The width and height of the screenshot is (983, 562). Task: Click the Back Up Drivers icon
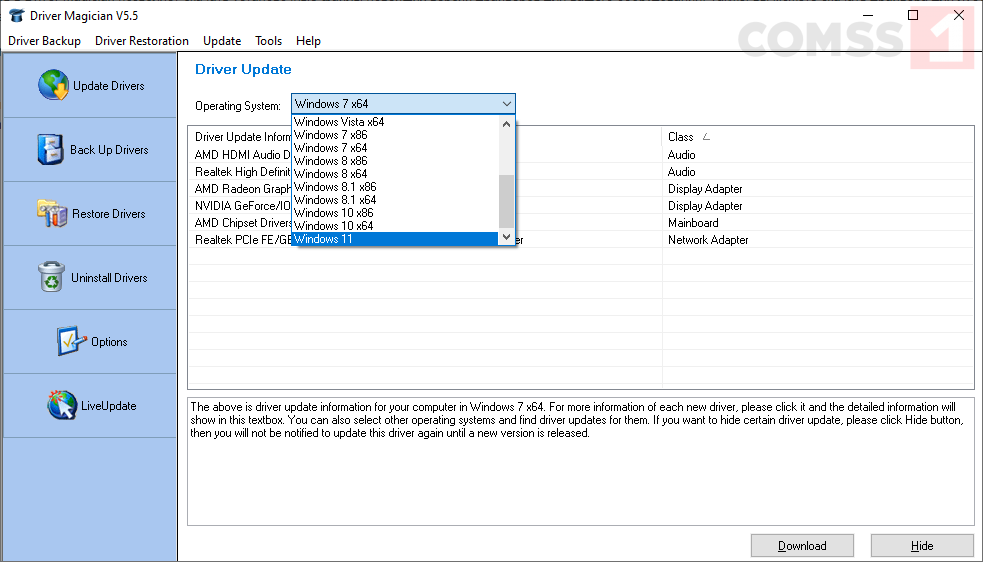coord(50,149)
